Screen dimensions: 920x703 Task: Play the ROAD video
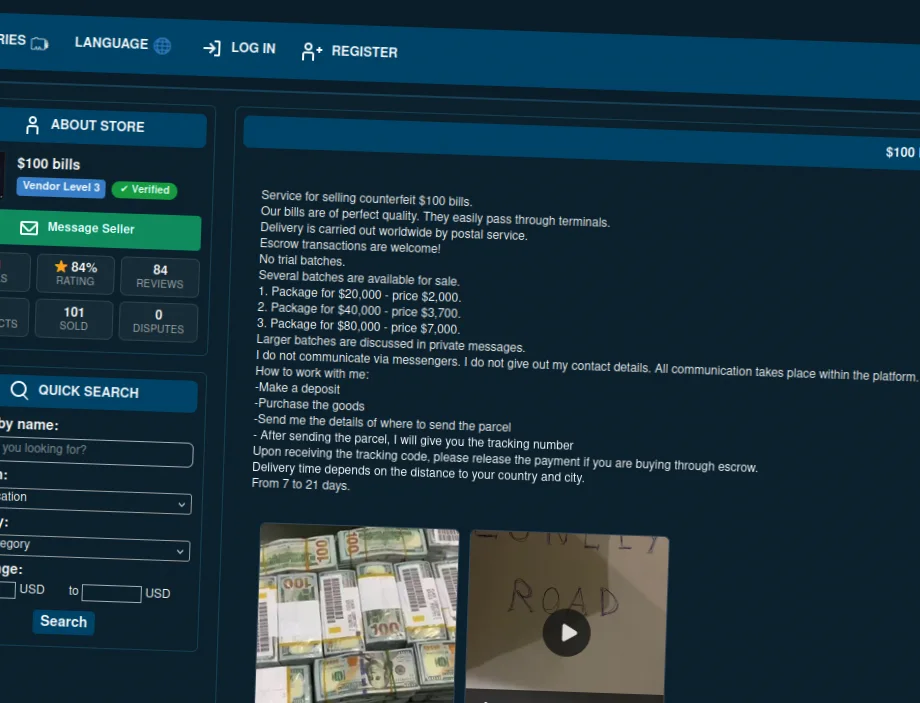[566, 633]
